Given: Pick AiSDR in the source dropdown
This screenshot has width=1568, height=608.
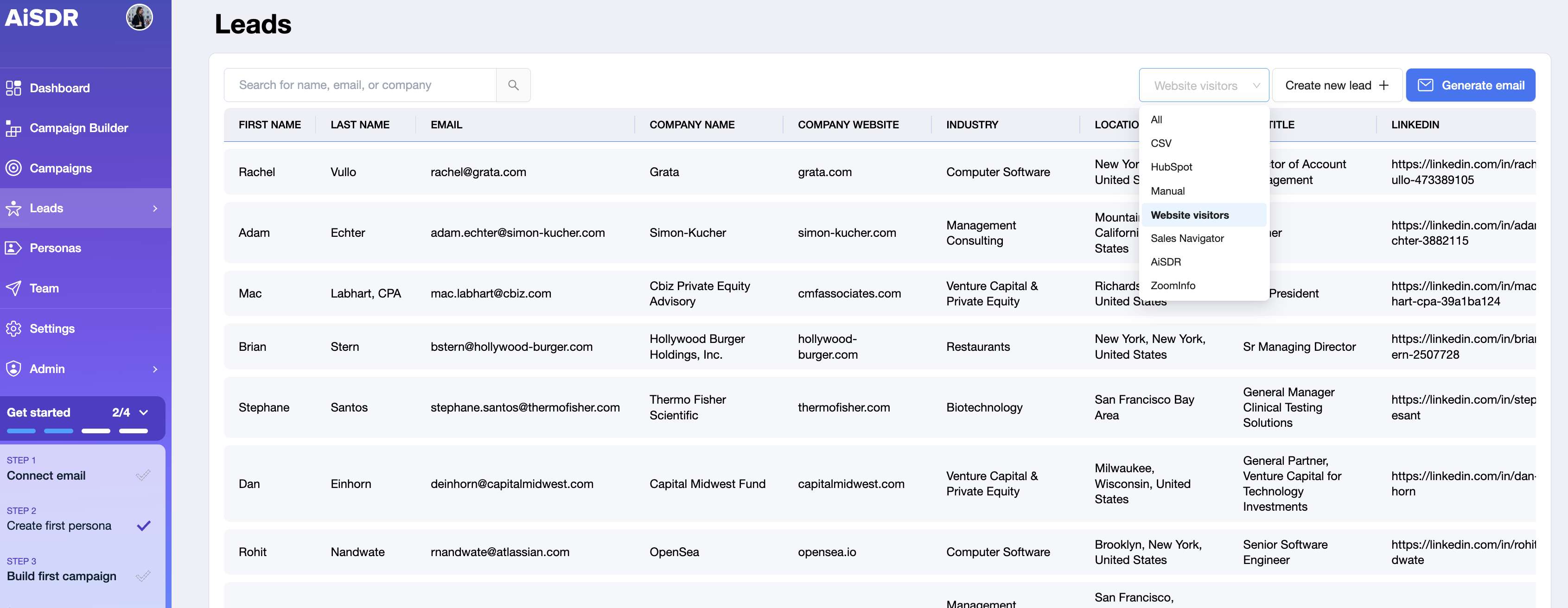Looking at the screenshot, I should (1204, 262).
